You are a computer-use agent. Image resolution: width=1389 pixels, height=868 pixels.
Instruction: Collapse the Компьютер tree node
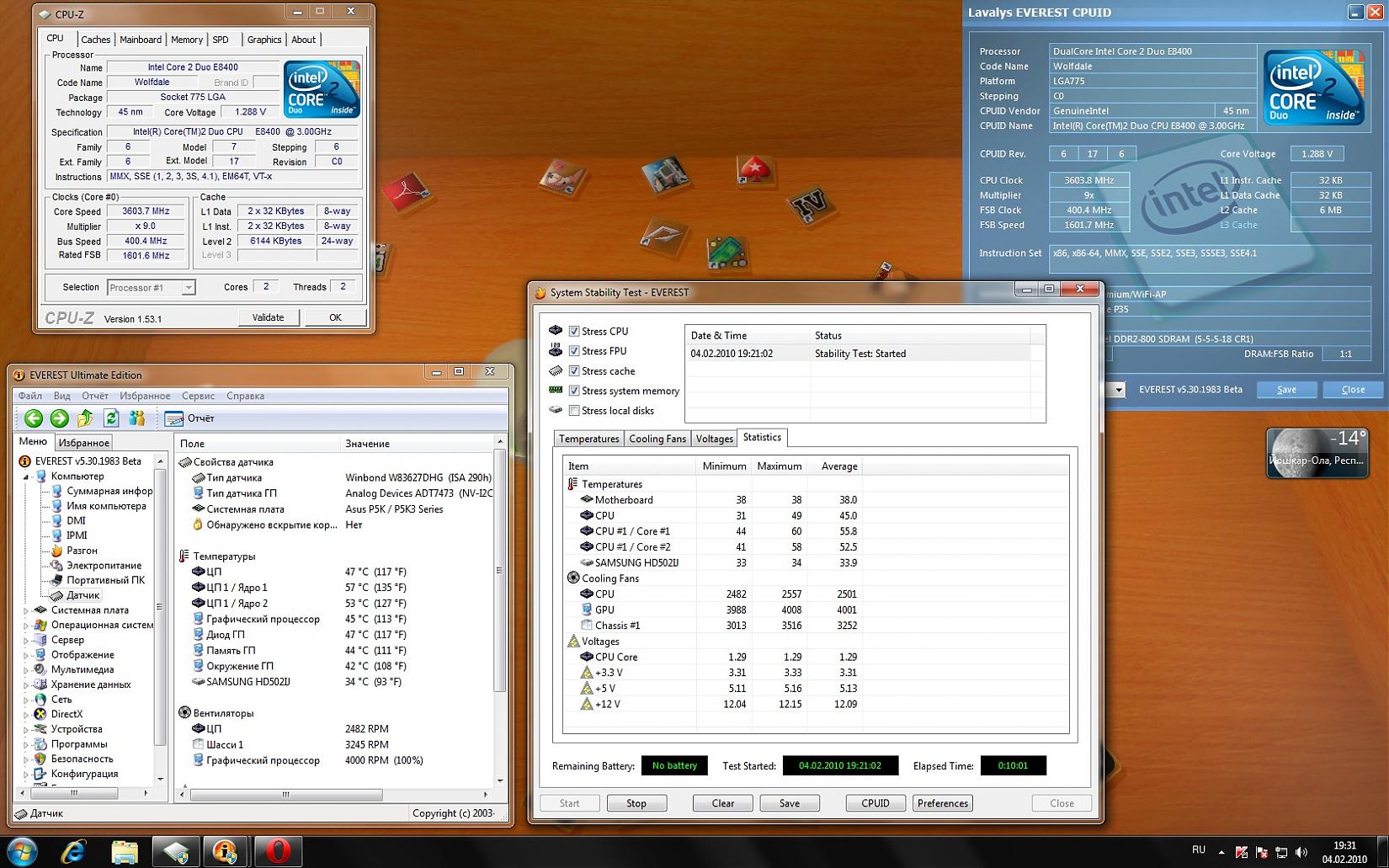(x=26, y=477)
